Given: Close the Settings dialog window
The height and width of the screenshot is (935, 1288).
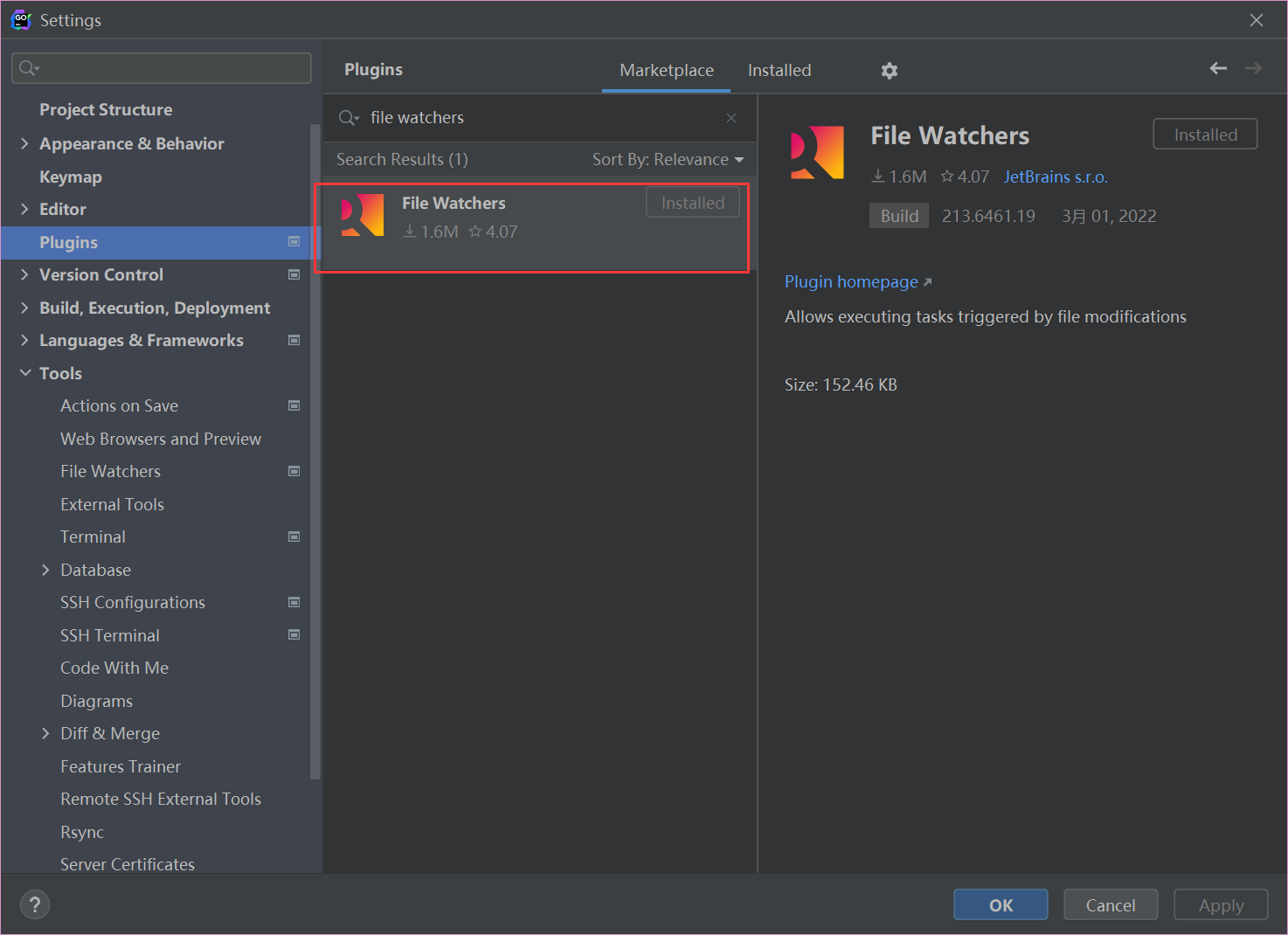Looking at the screenshot, I should coord(1257,20).
